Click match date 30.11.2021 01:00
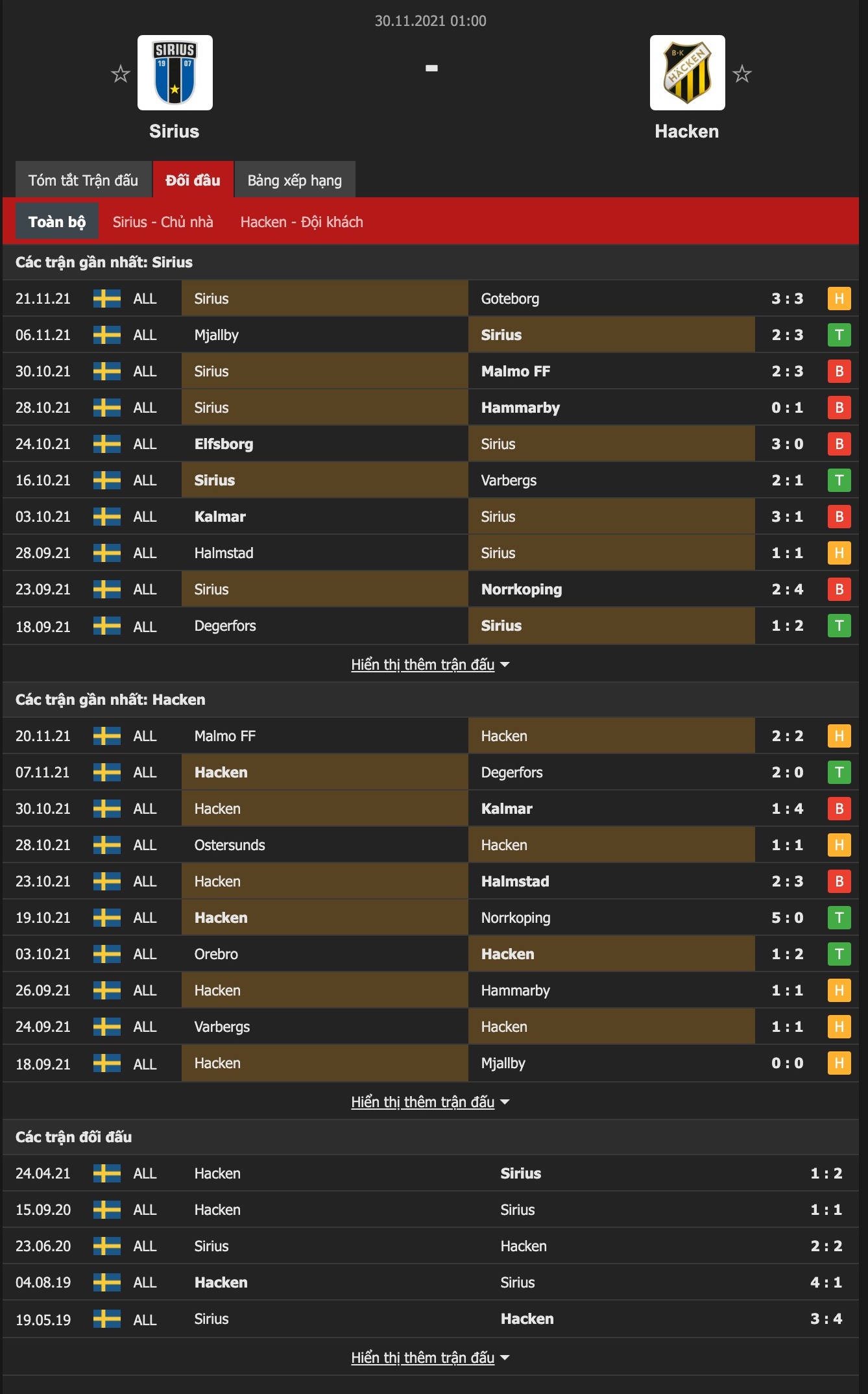Screen dimensions: 868x1394 click(x=431, y=21)
